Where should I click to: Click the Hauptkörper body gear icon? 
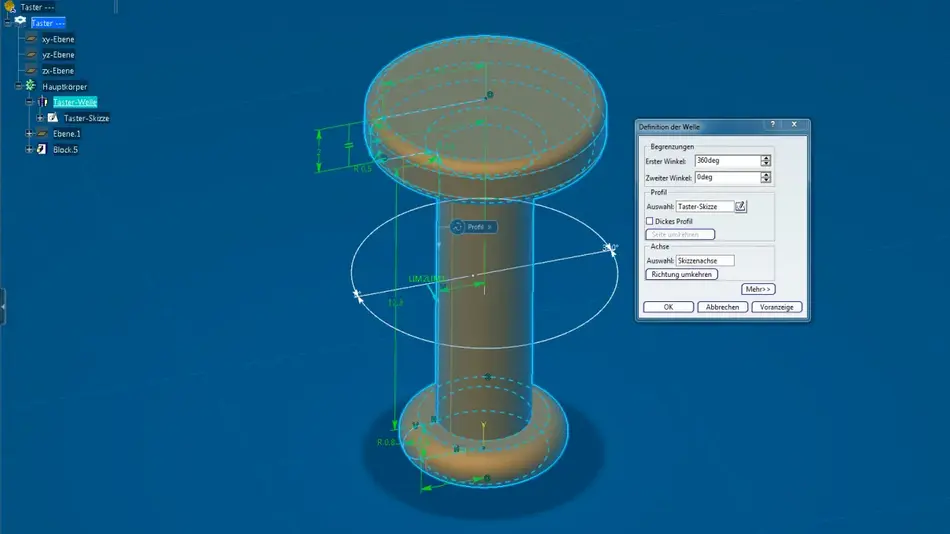coord(30,87)
